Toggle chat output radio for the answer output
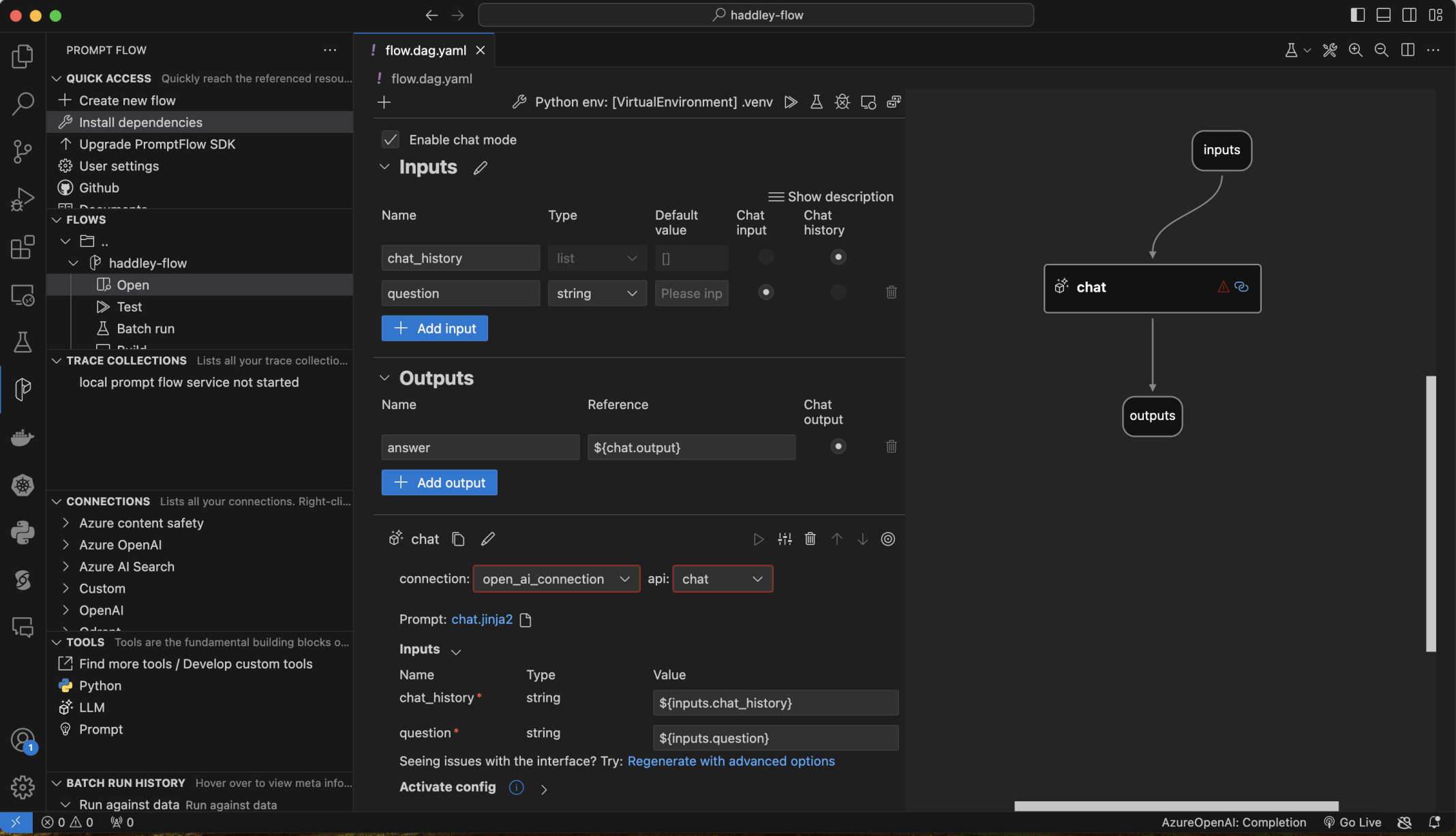Screen dimensions: 1456x836 pos(838,447)
